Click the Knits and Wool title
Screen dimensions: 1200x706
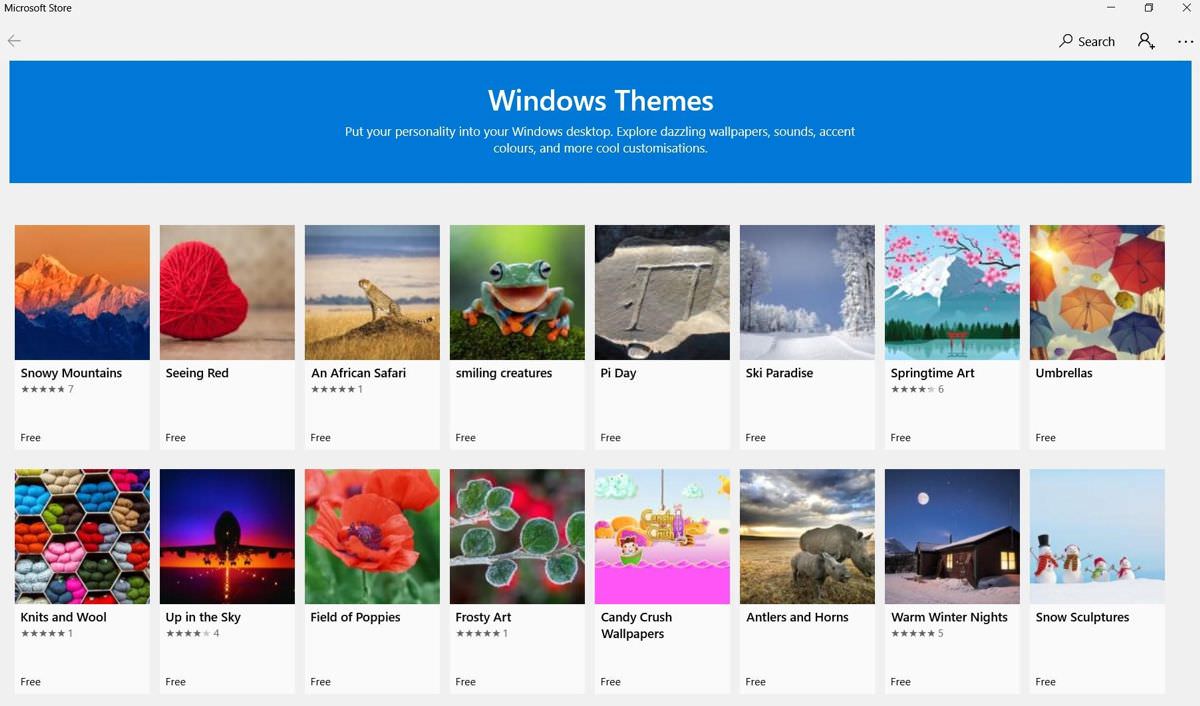tap(63, 617)
